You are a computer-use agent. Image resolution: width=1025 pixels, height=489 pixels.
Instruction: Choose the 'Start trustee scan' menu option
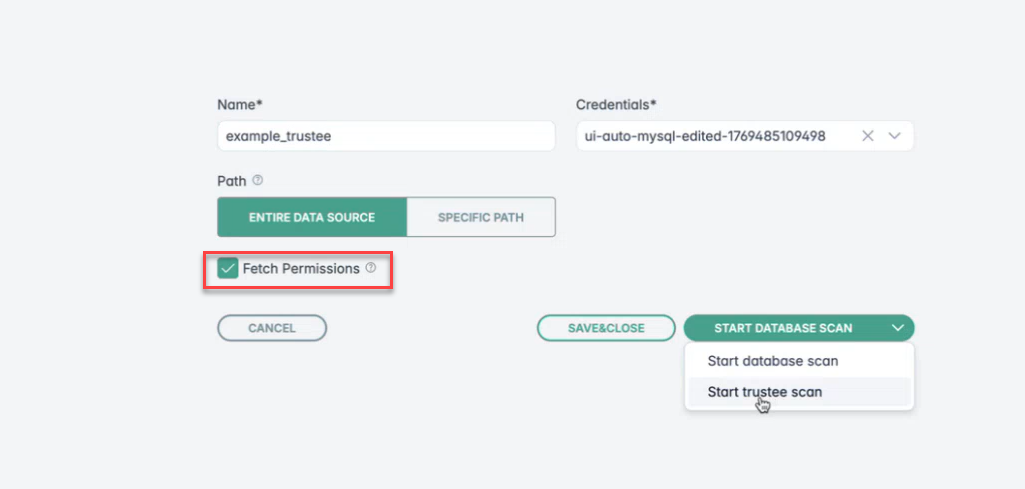point(765,392)
